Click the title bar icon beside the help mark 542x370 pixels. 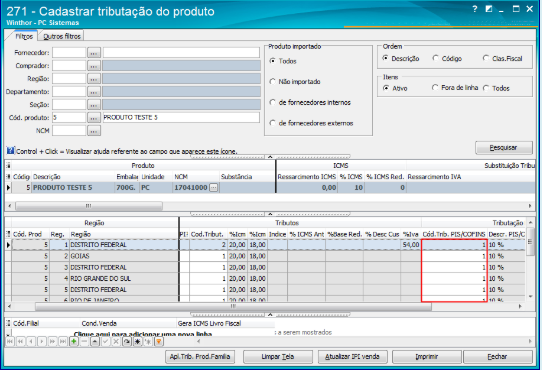tap(489, 9)
